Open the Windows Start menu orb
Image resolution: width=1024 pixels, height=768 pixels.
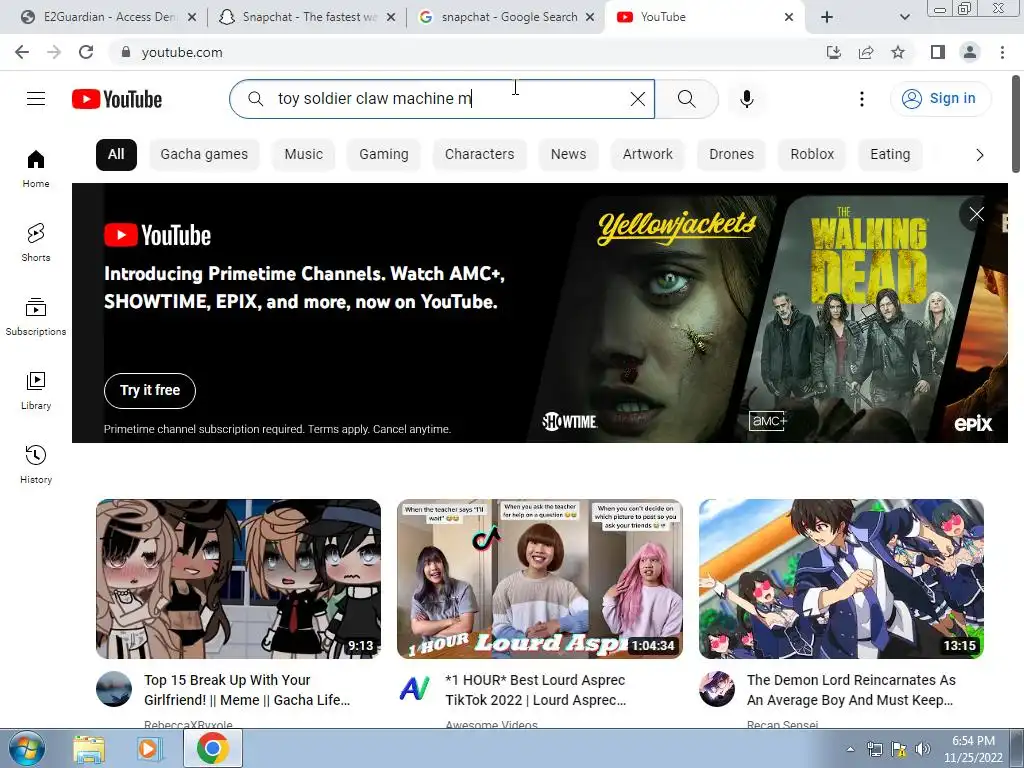[27, 748]
